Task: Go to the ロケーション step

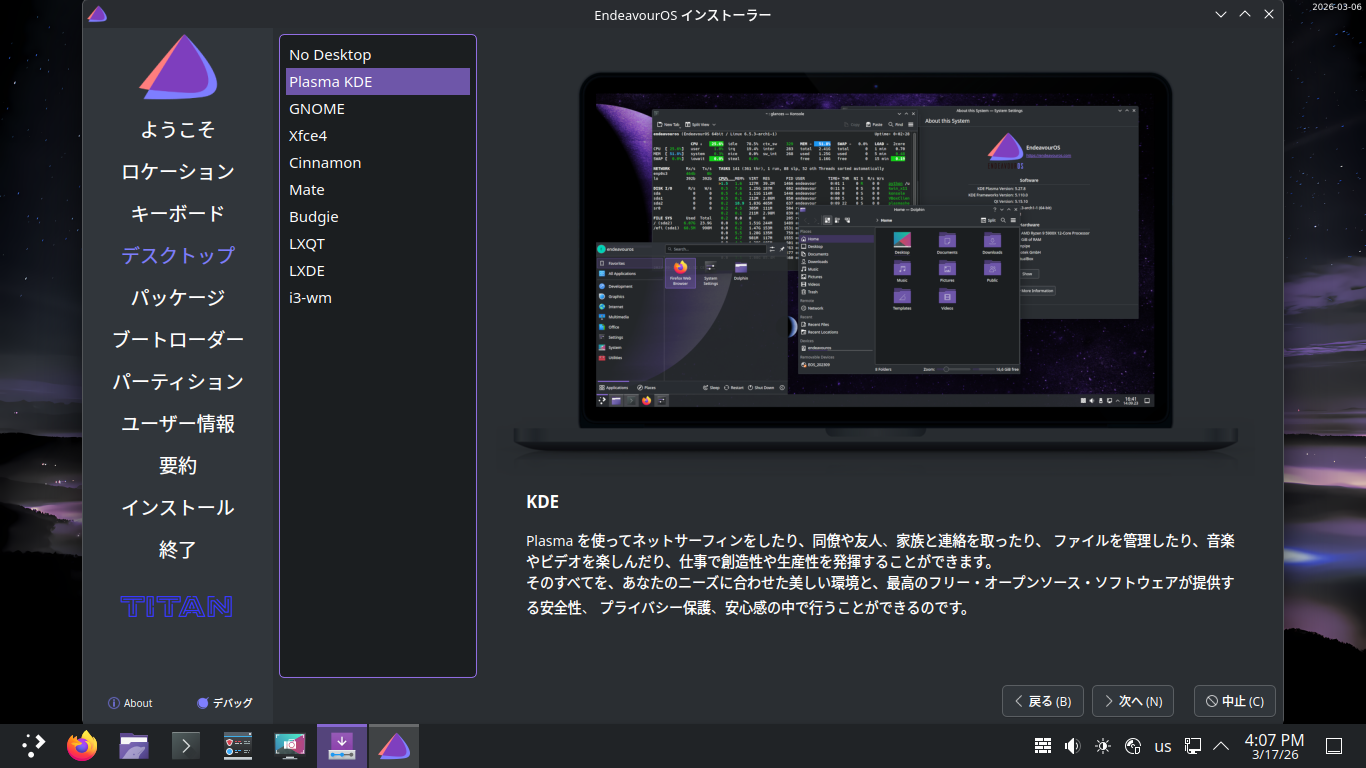Action: coord(178,172)
